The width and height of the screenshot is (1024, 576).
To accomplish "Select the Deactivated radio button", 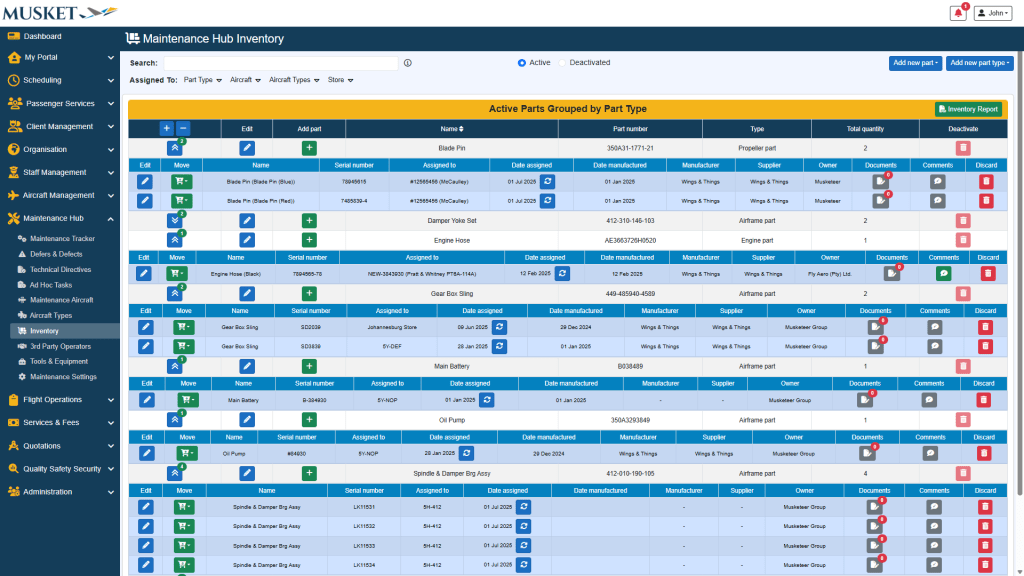I will (562, 63).
